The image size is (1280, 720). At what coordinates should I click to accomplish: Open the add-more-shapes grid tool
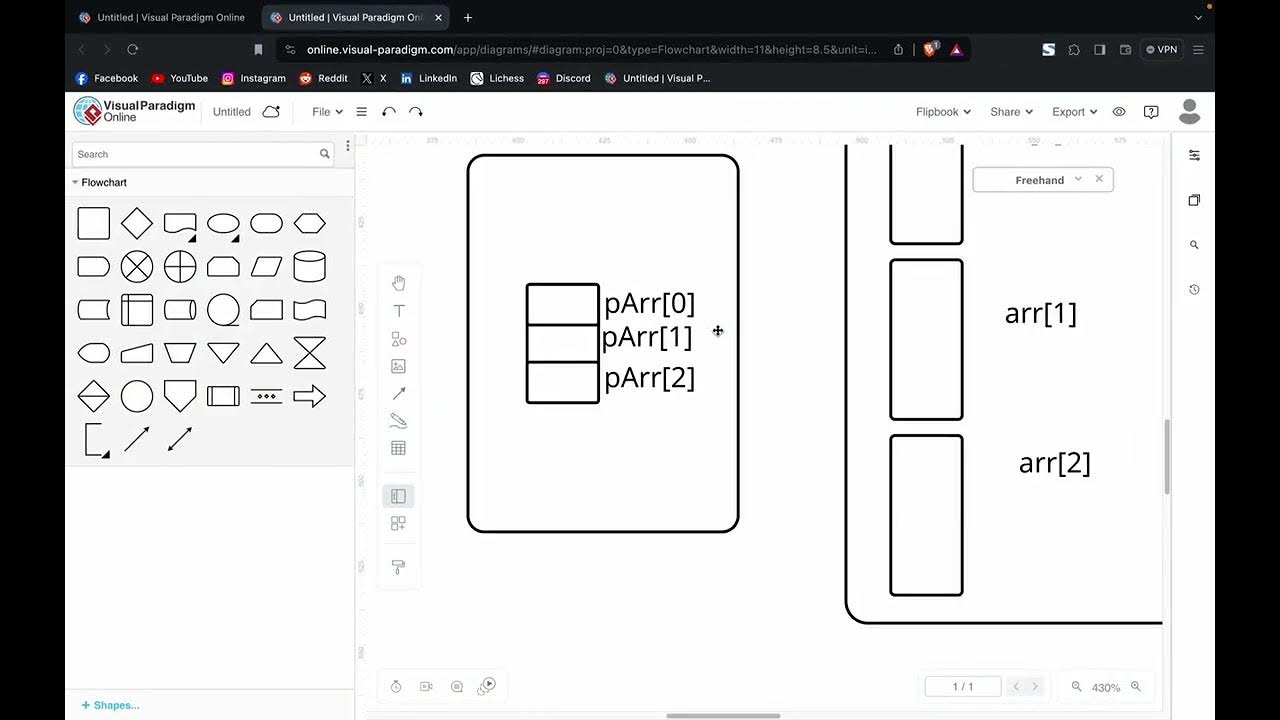(x=398, y=523)
